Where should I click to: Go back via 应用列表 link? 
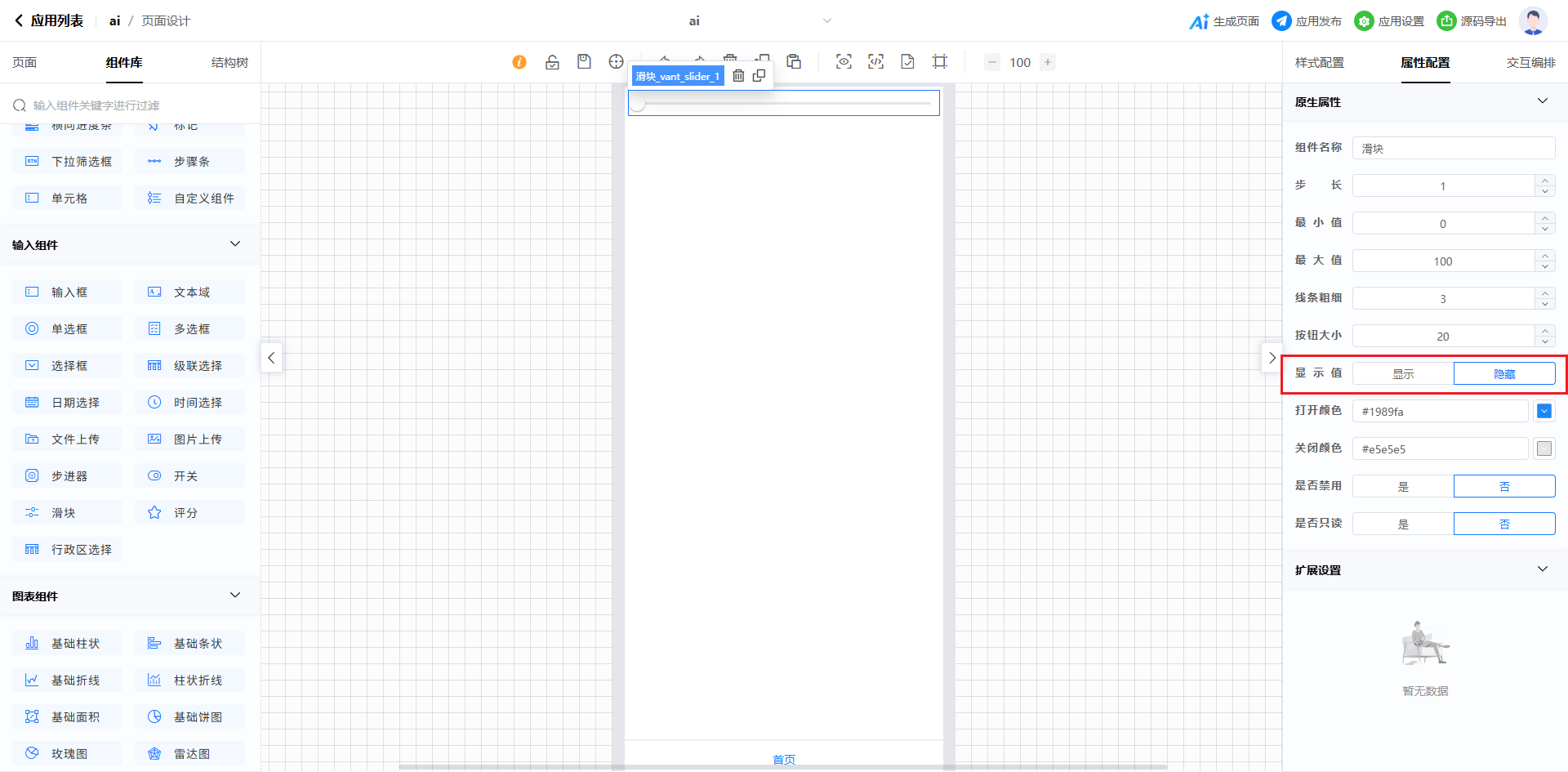click(x=49, y=21)
